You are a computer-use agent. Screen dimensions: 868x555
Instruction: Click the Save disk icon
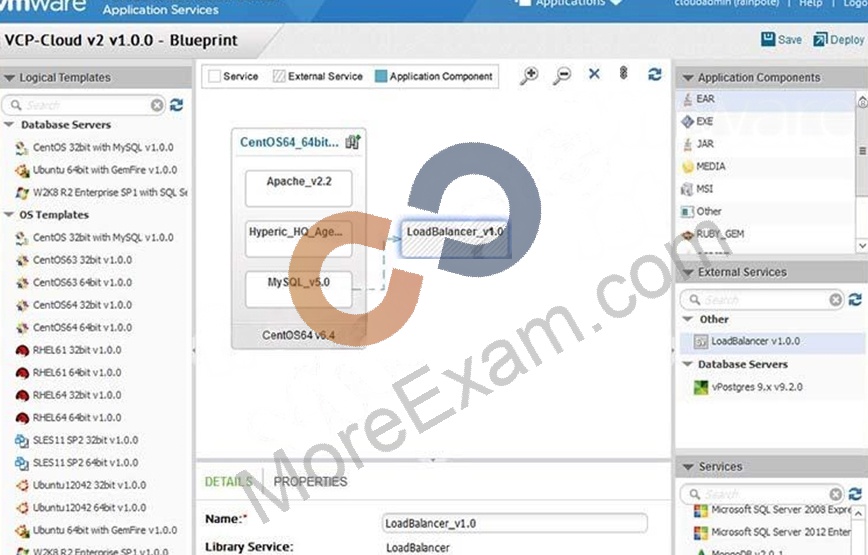(768, 39)
